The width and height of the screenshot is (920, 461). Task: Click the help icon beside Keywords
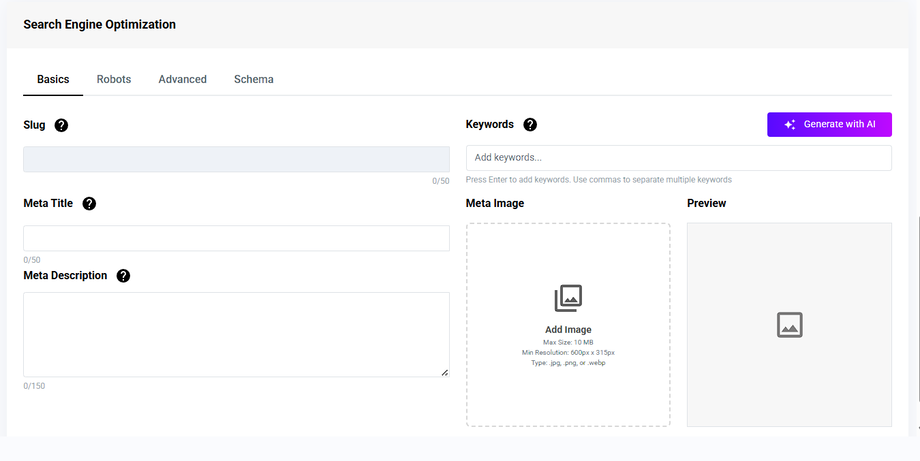point(530,125)
